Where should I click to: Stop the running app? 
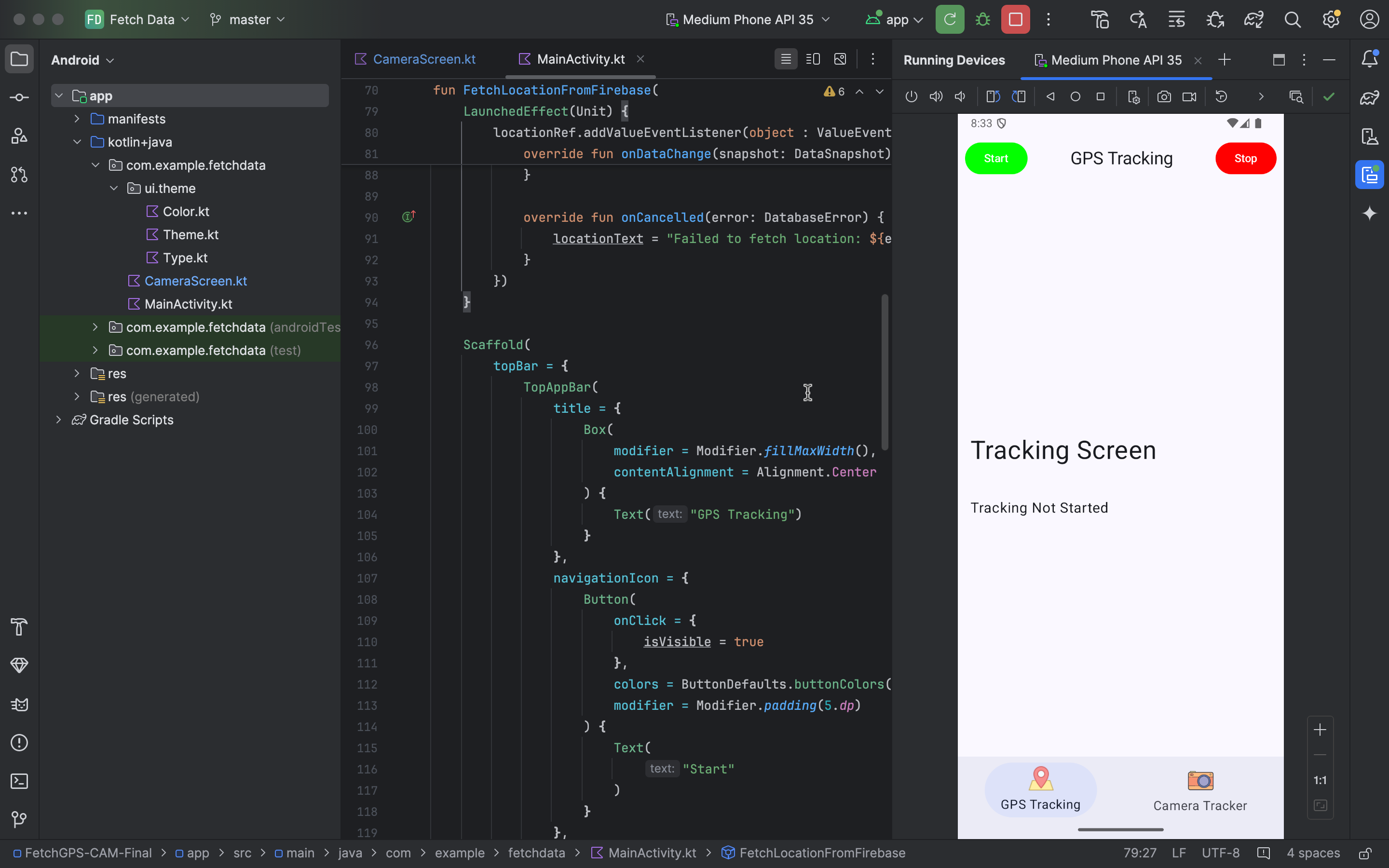tap(1015, 19)
